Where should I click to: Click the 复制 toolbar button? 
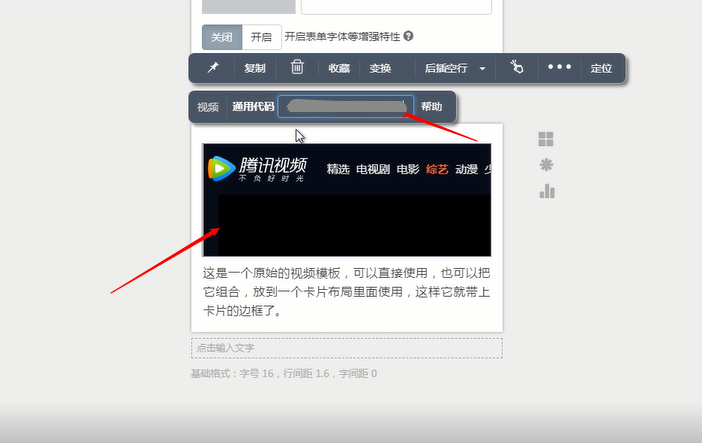pyautogui.click(x=255, y=68)
